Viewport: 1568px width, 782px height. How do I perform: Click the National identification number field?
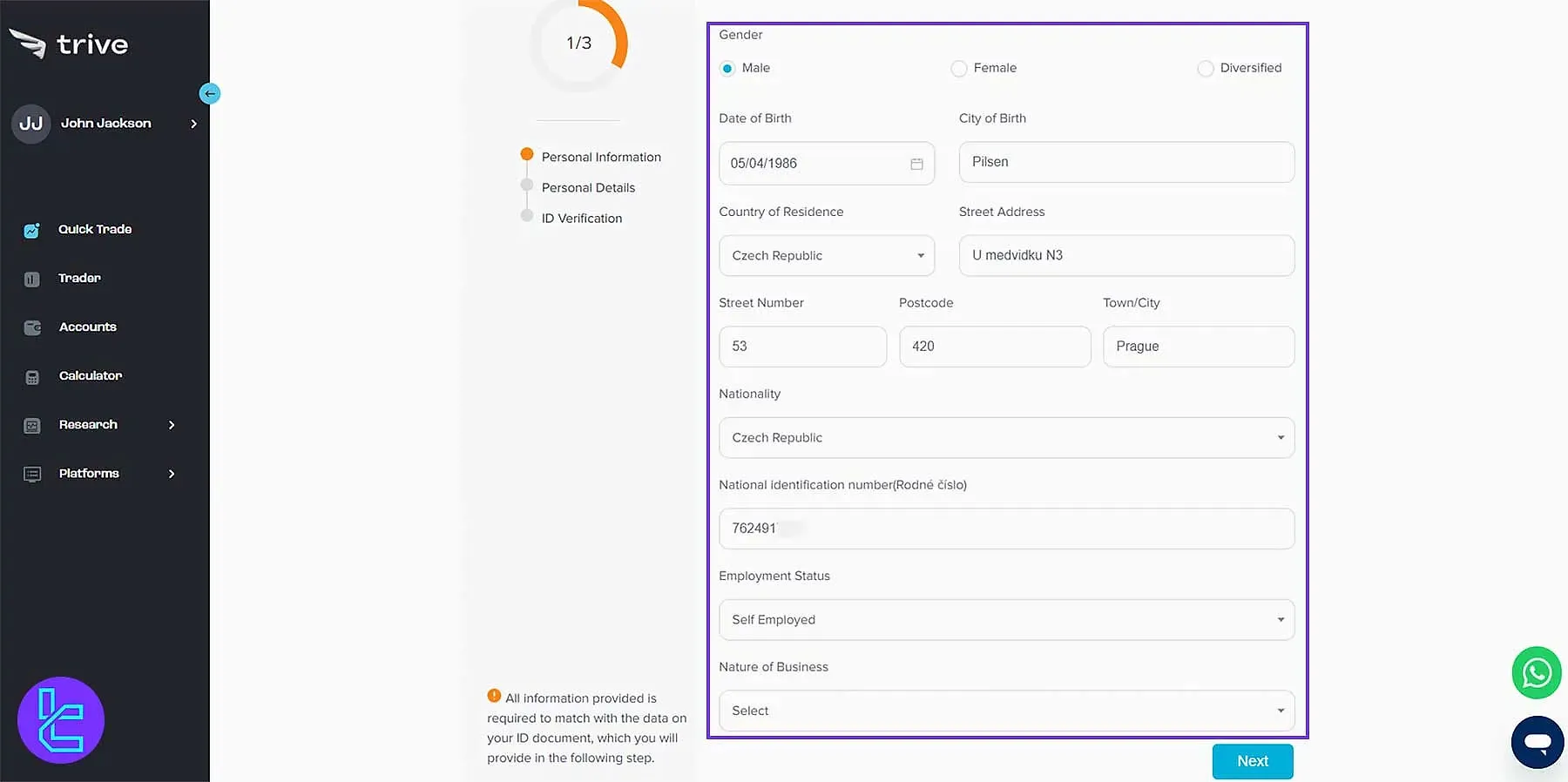pyautogui.click(x=1007, y=529)
